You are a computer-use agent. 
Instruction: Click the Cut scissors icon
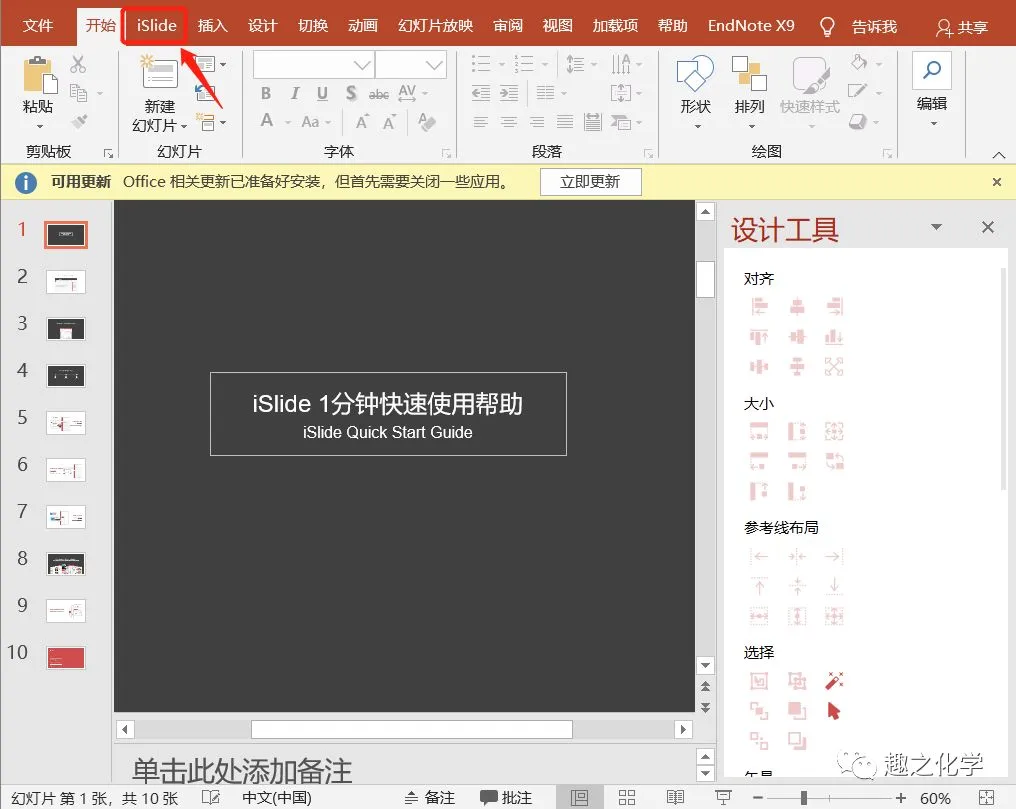point(78,64)
